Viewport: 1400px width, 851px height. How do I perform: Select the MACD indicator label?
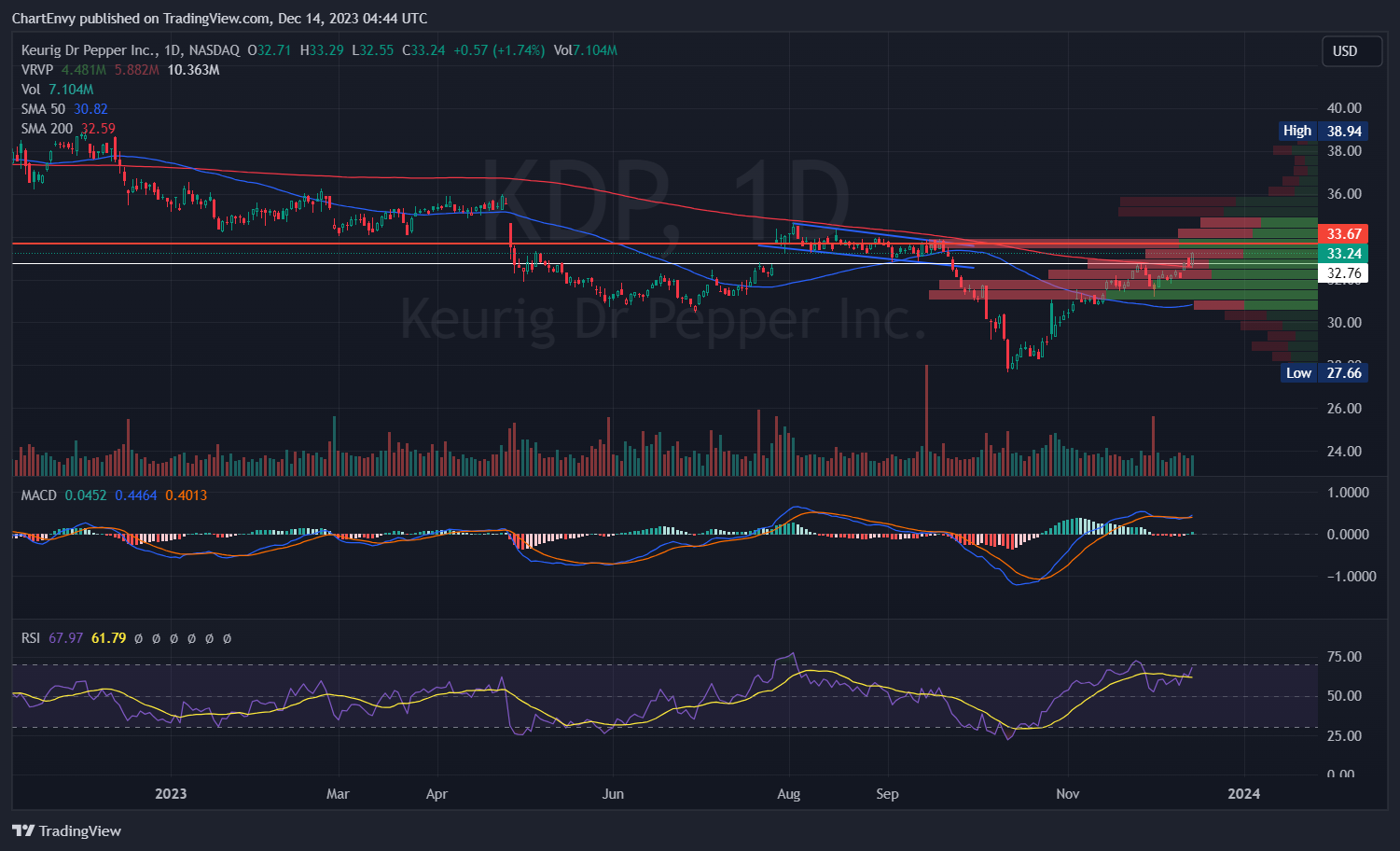point(39,495)
